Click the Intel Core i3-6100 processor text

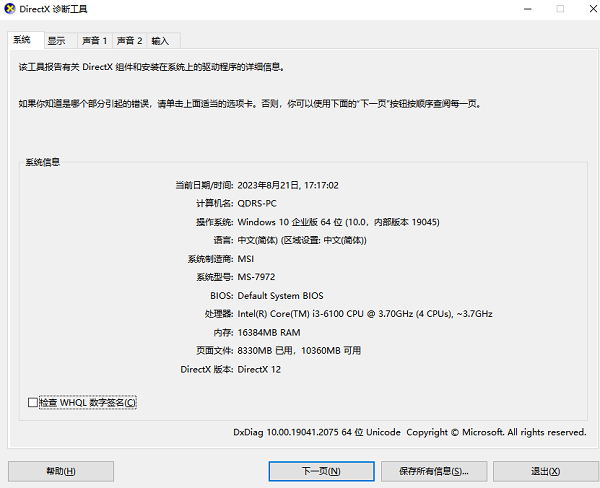click(x=365, y=314)
